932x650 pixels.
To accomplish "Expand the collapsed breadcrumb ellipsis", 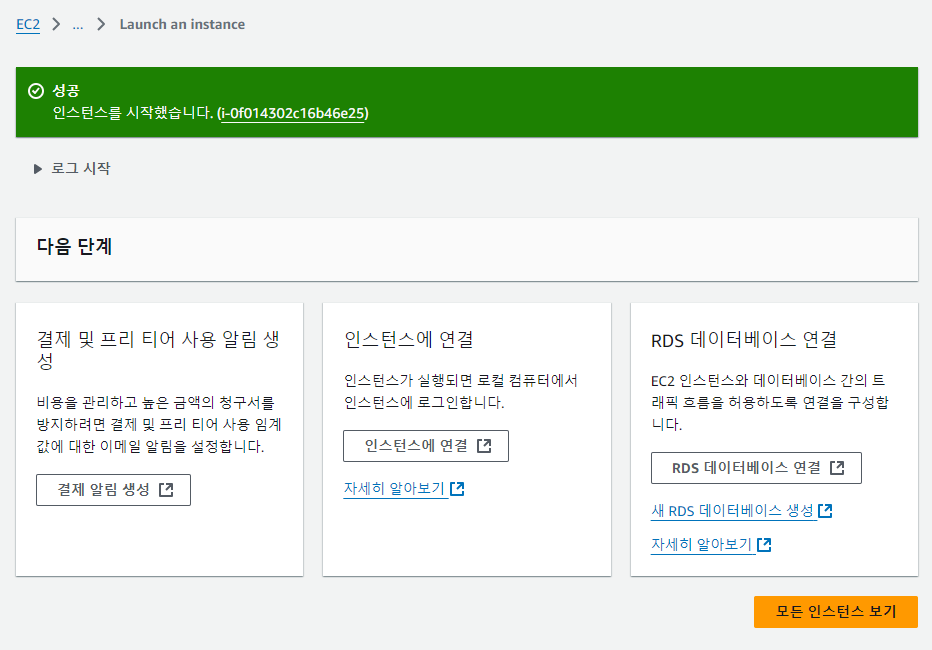I will coord(78,25).
